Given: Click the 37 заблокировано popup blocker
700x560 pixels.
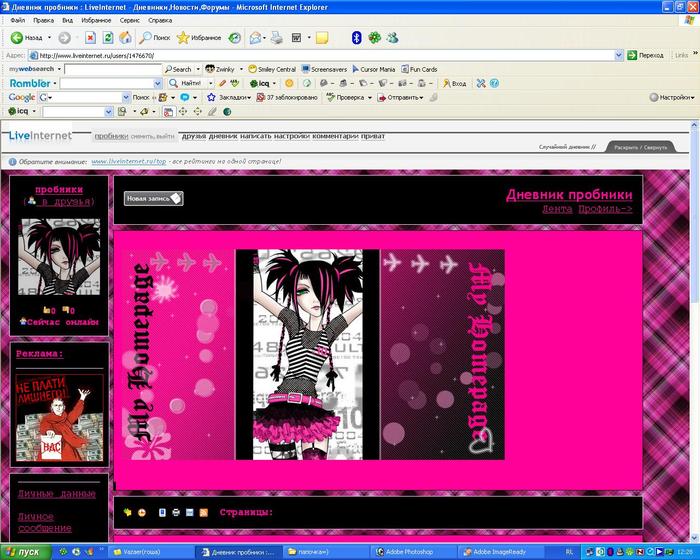Looking at the screenshot, I should tap(287, 97).
